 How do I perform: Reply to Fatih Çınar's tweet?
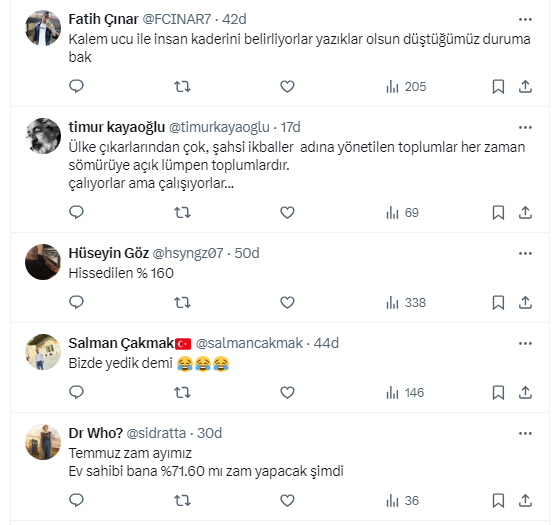76,86
